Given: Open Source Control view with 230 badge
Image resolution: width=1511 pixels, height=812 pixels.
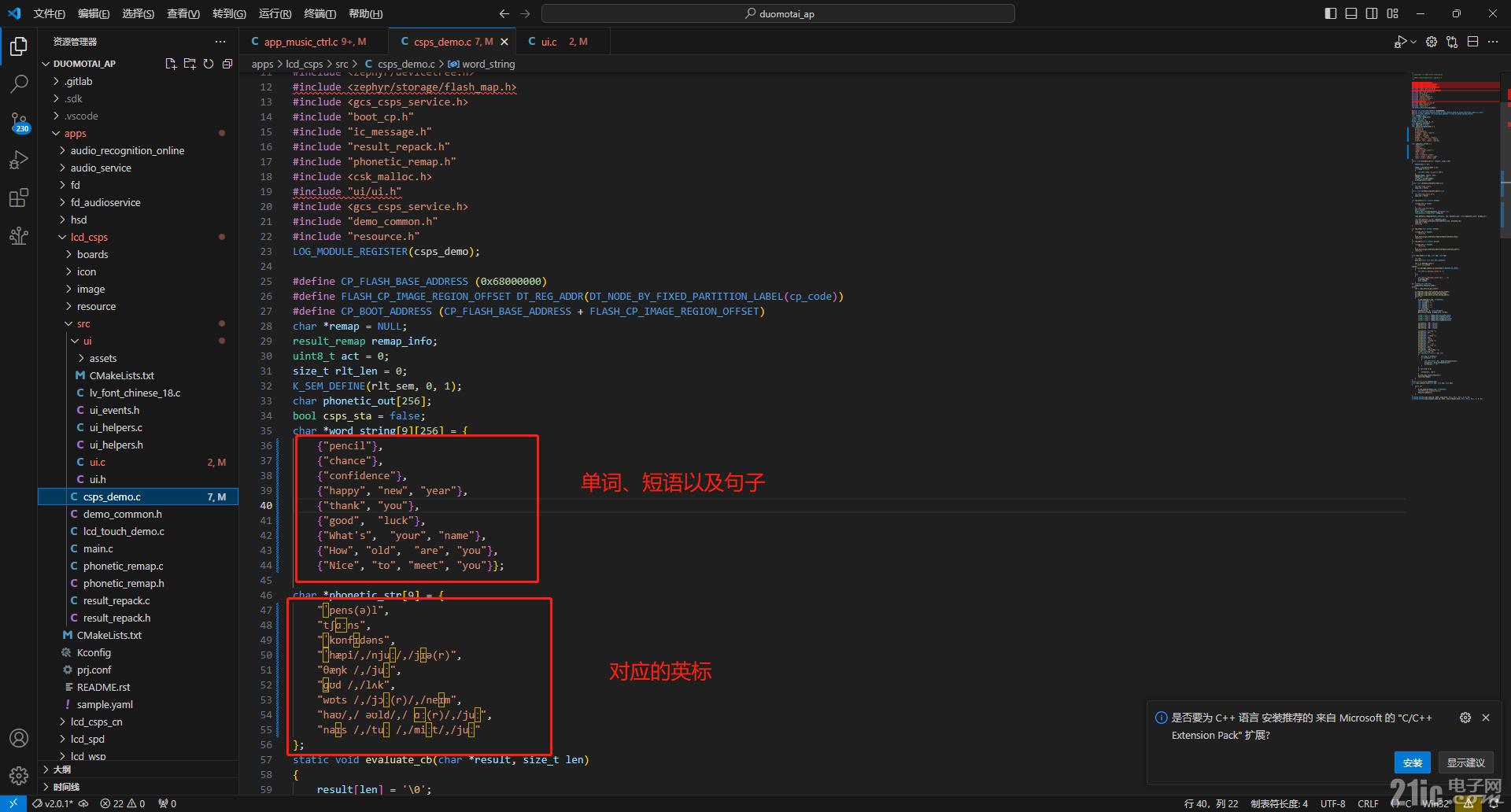Looking at the screenshot, I should click(x=19, y=122).
